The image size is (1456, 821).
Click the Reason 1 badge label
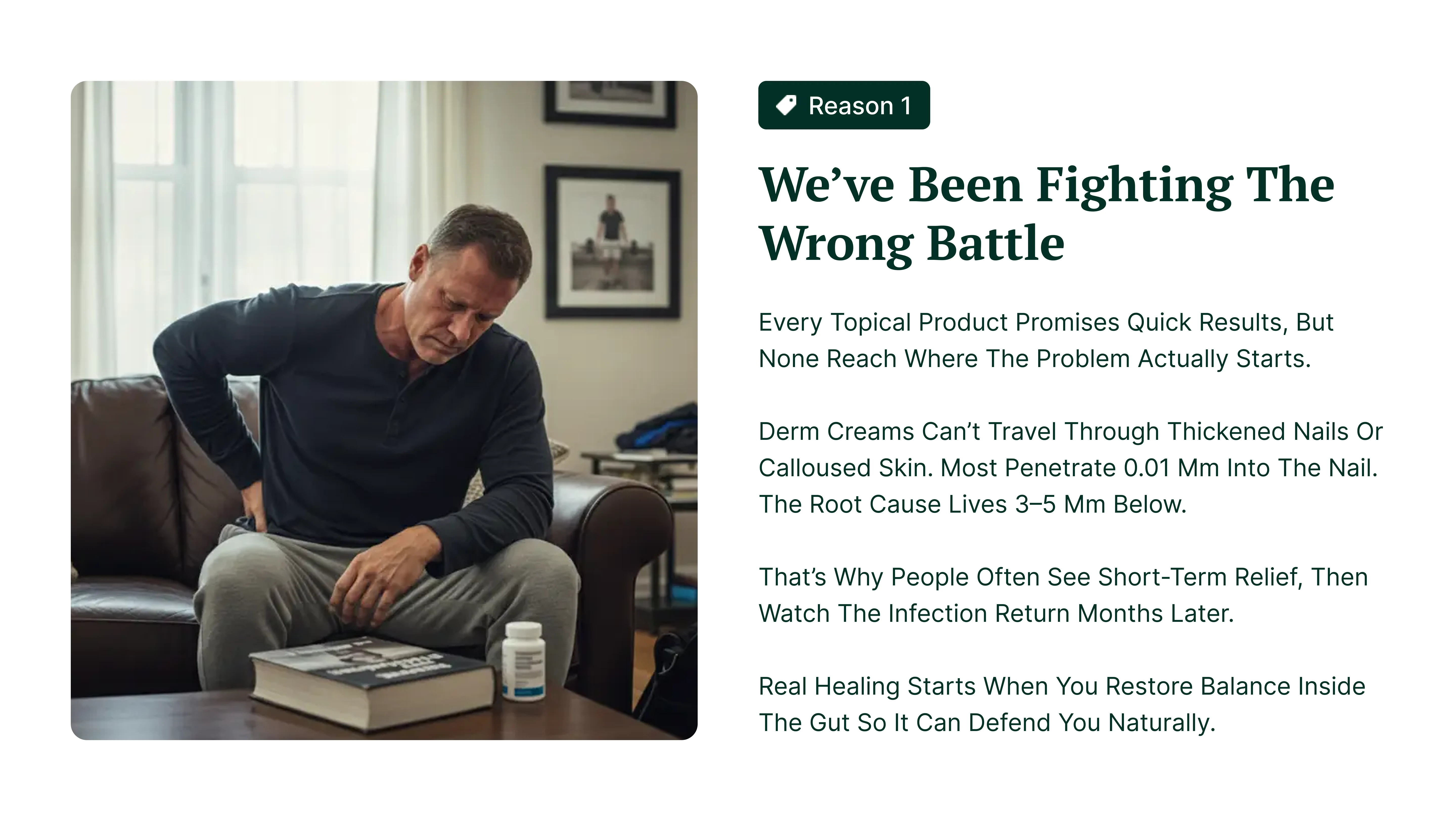(859, 106)
